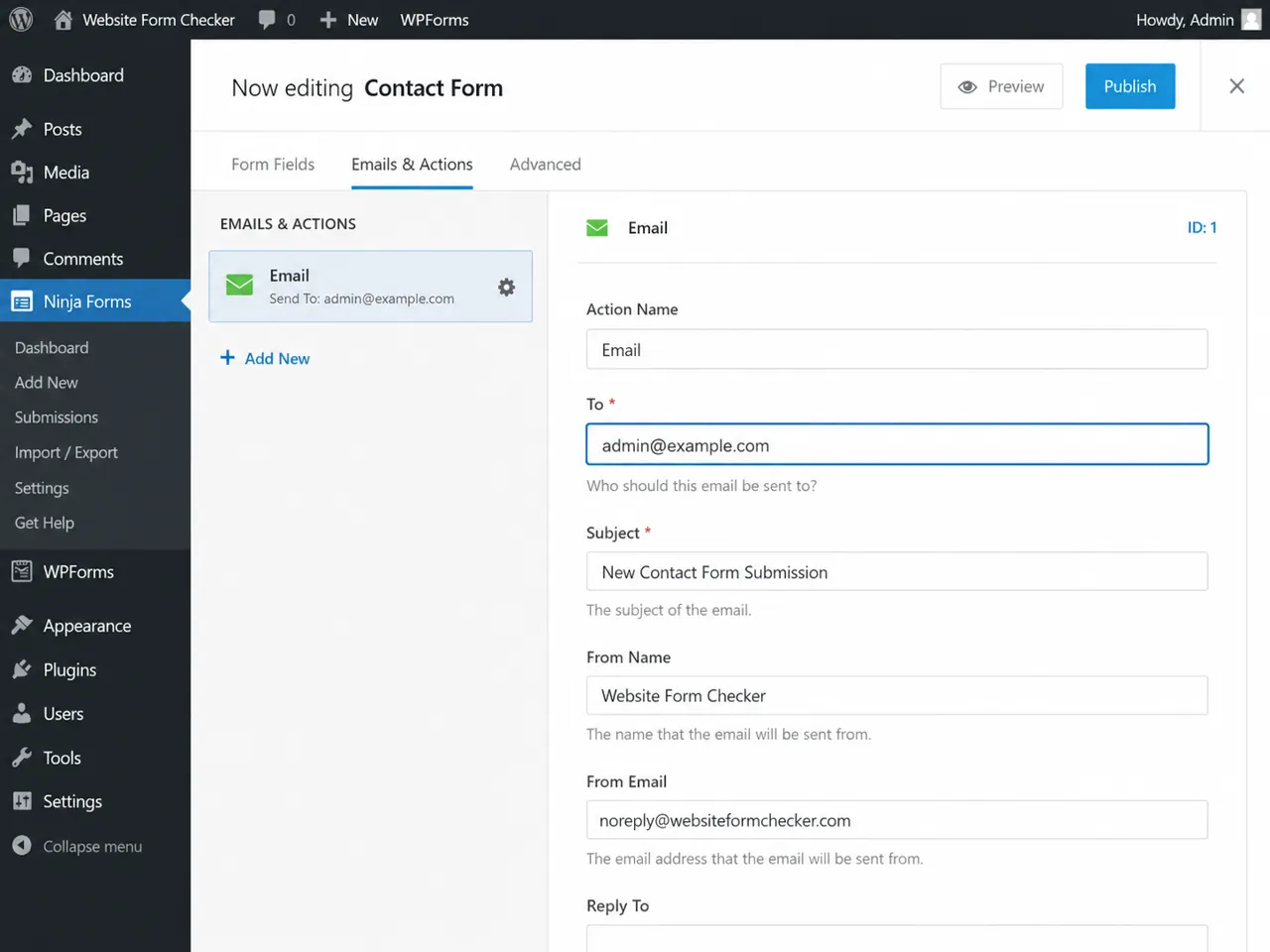This screenshot has height=952, width=1270.
Task: Open the Admin avatar in top bar
Action: coord(1251,20)
